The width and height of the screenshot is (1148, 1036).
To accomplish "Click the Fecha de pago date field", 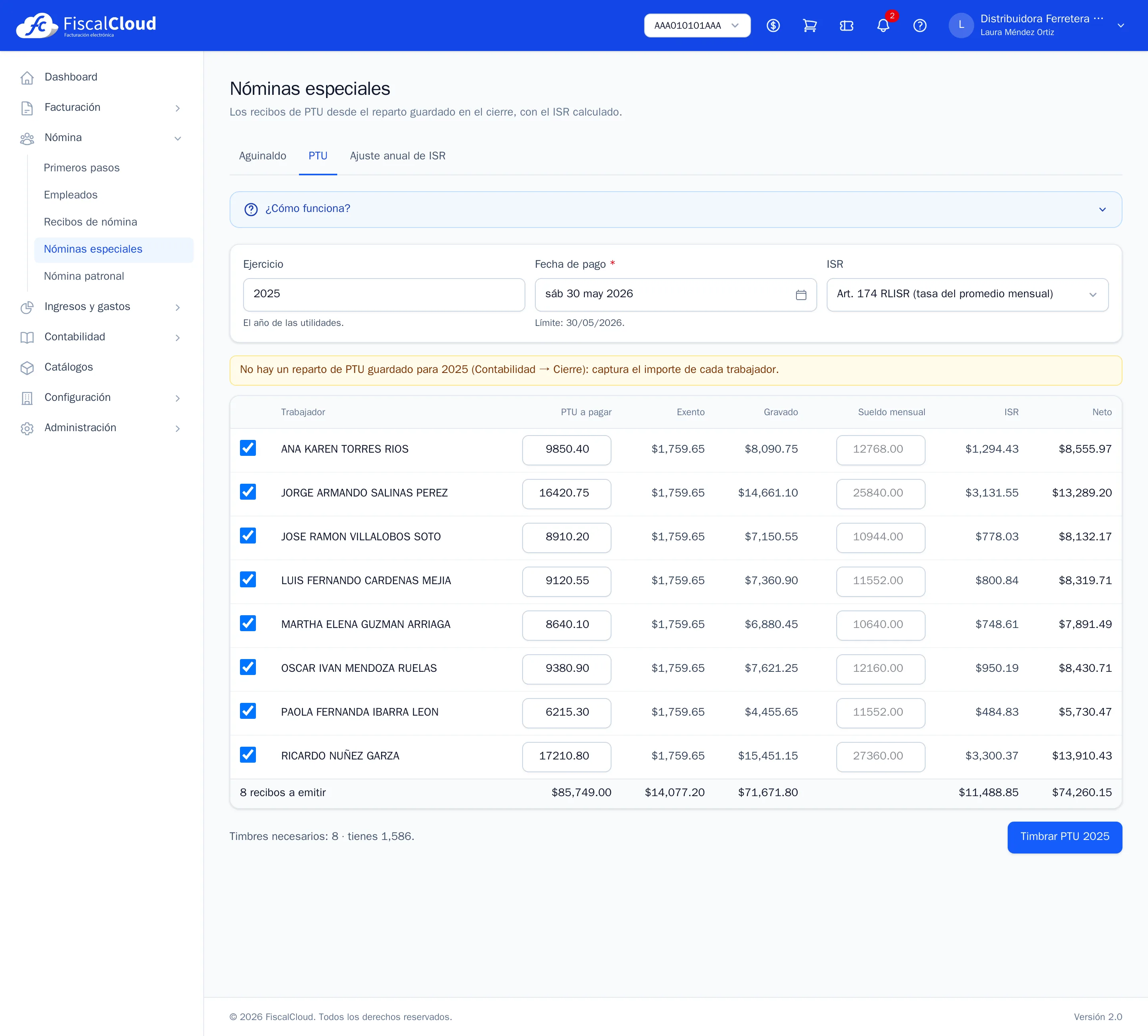I will (675, 294).
